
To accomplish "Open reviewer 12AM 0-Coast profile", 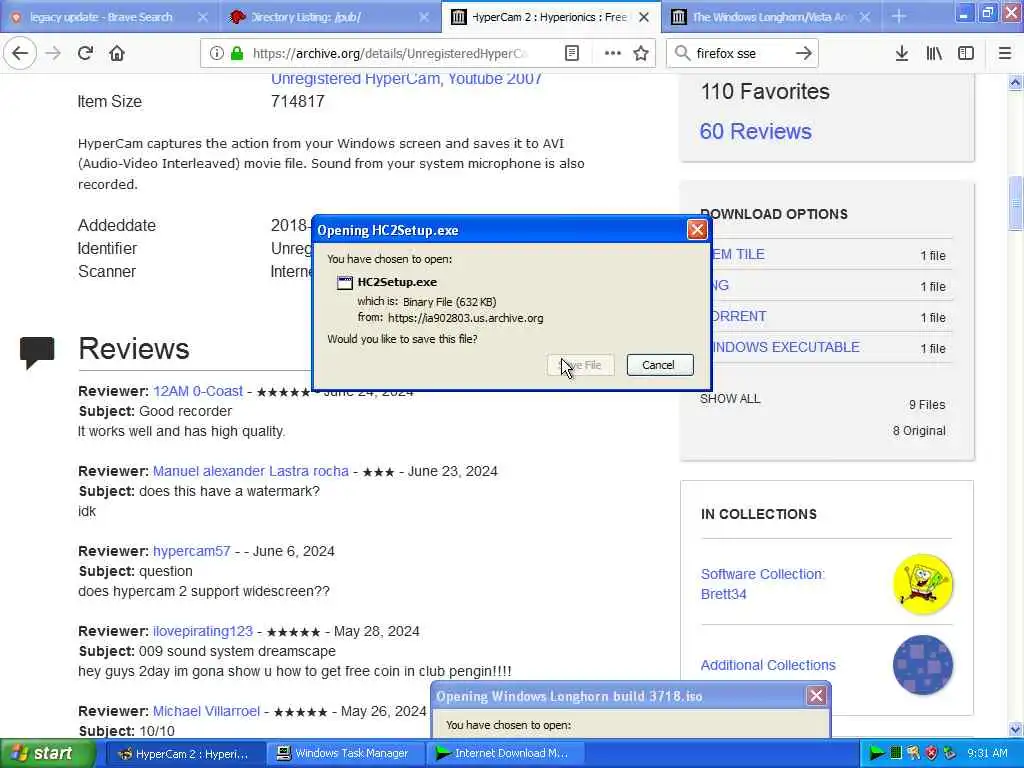I will (x=198, y=391).
